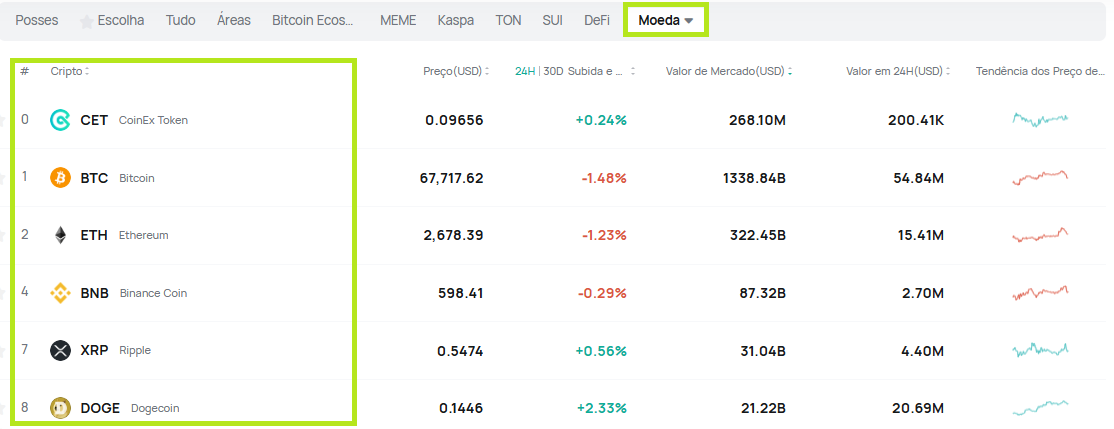Open the XRP ticker link
Screen dimensions: 1114x429
[94, 350]
